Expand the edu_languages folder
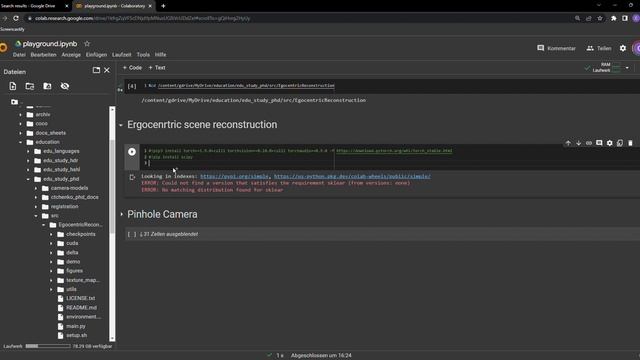The height and width of the screenshot is (360, 640). point(28,151)
